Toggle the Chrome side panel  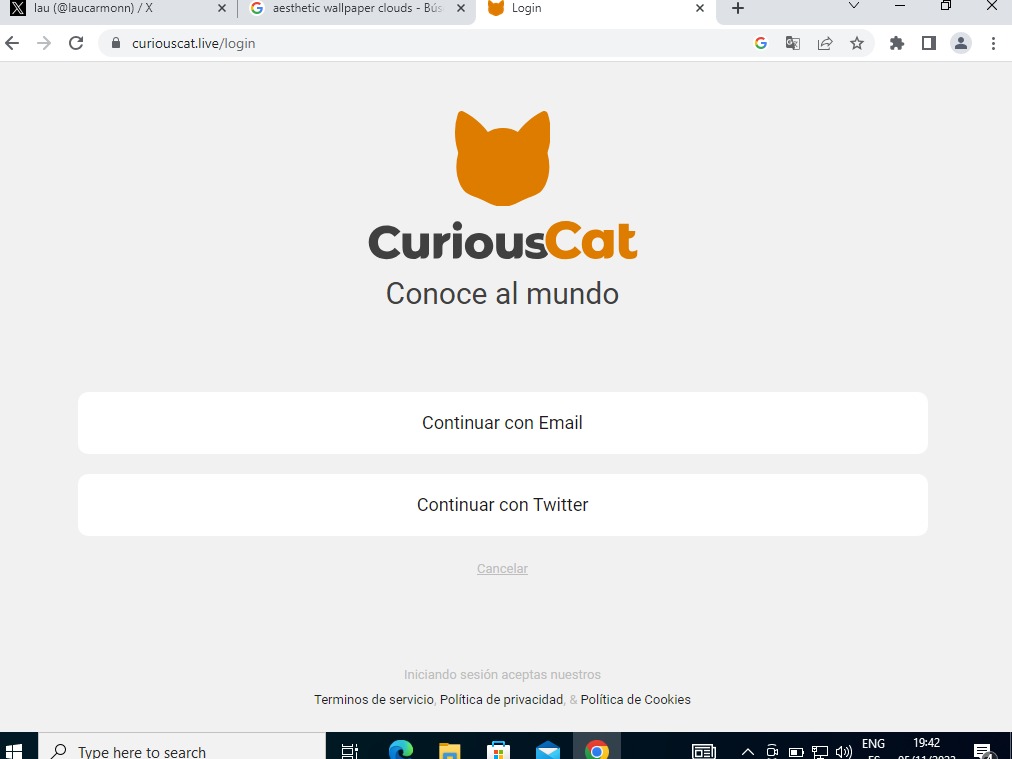(x=929, y=43)
